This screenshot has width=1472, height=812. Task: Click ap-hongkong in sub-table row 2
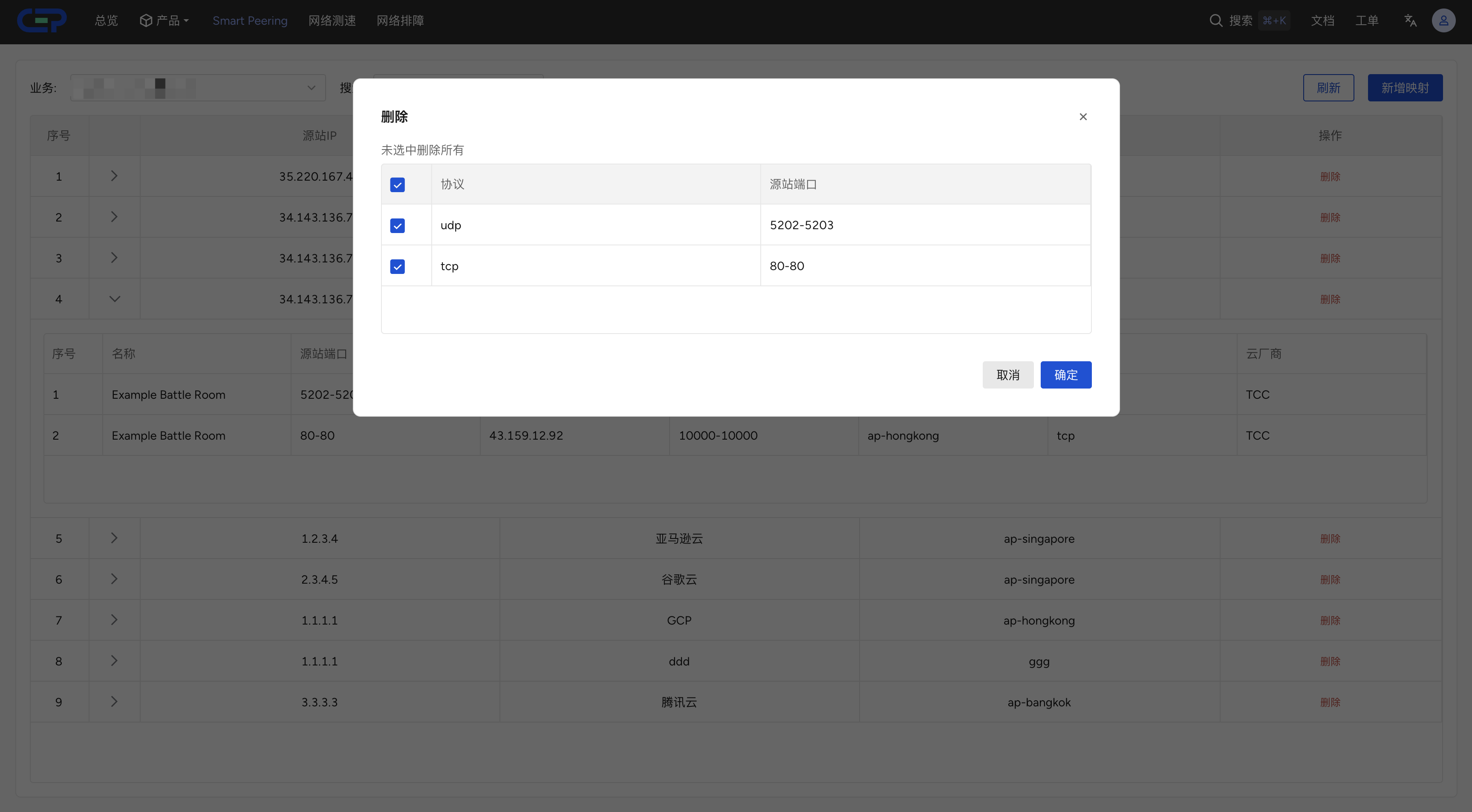[x=903, y=435]
